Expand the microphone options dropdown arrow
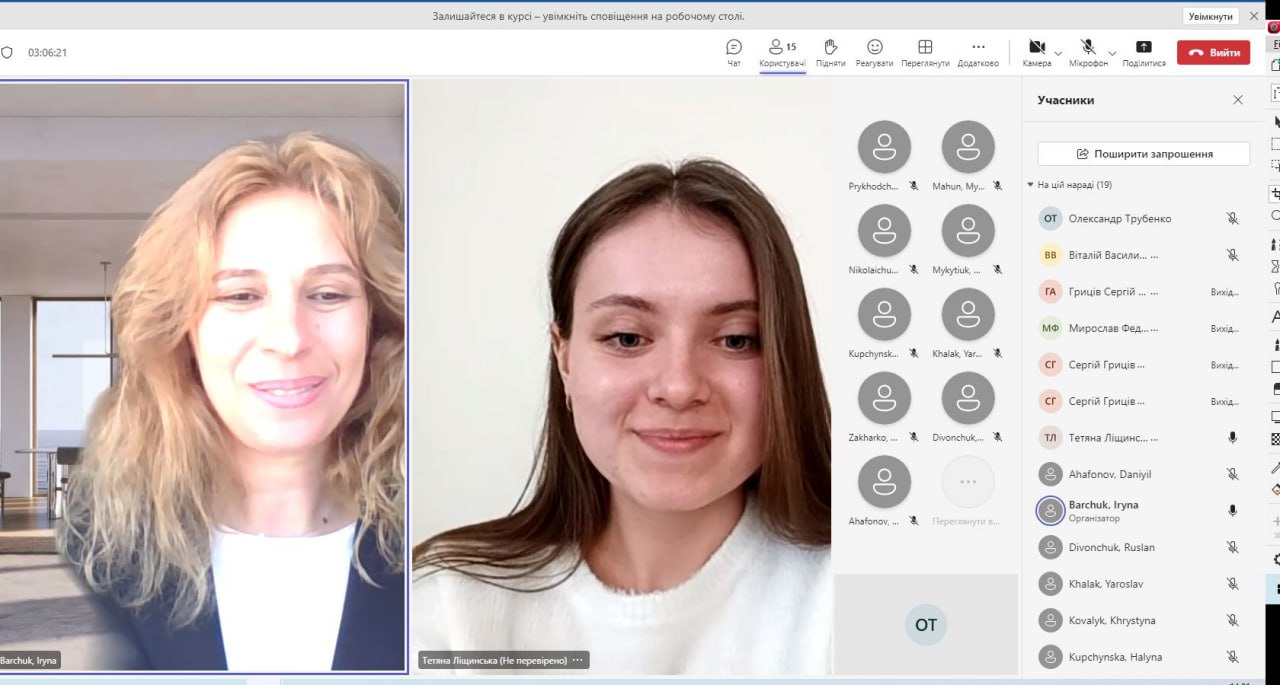This screenshot has width=1280, height=685. click(1112, 53)
